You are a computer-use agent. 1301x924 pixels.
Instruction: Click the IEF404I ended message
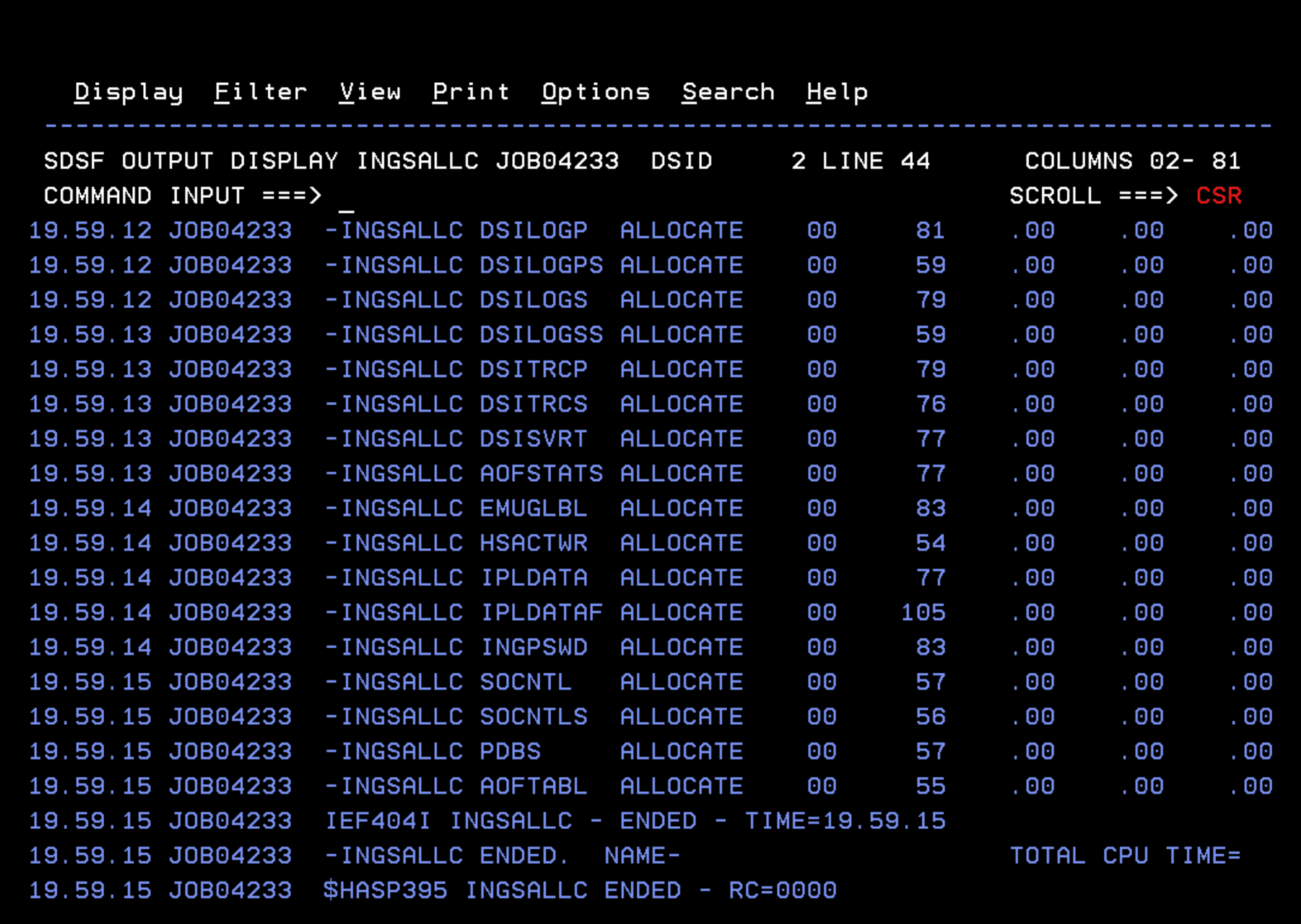pos(635,821)
